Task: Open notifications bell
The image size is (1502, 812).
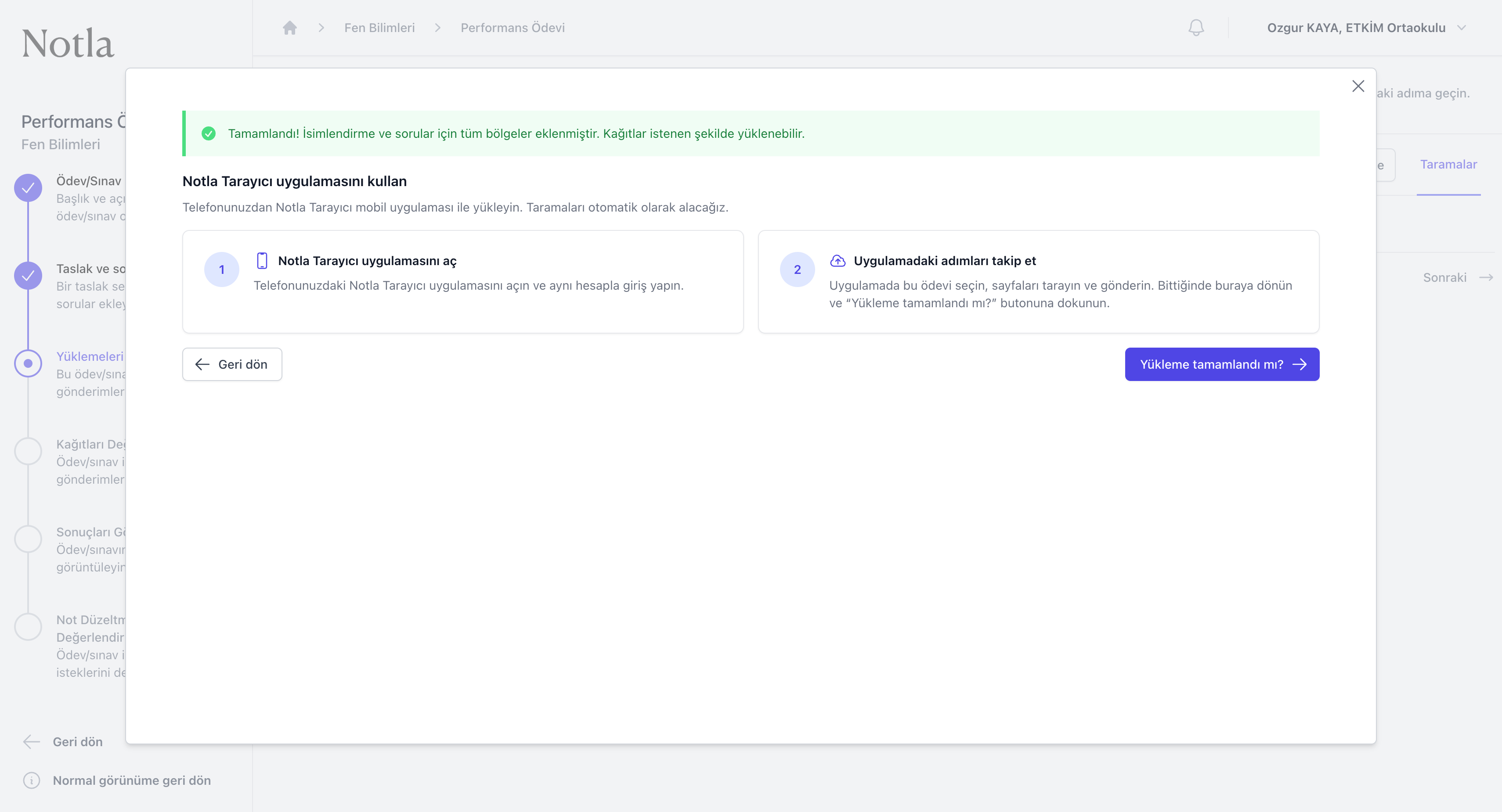Action: [x=1196, y=27]
